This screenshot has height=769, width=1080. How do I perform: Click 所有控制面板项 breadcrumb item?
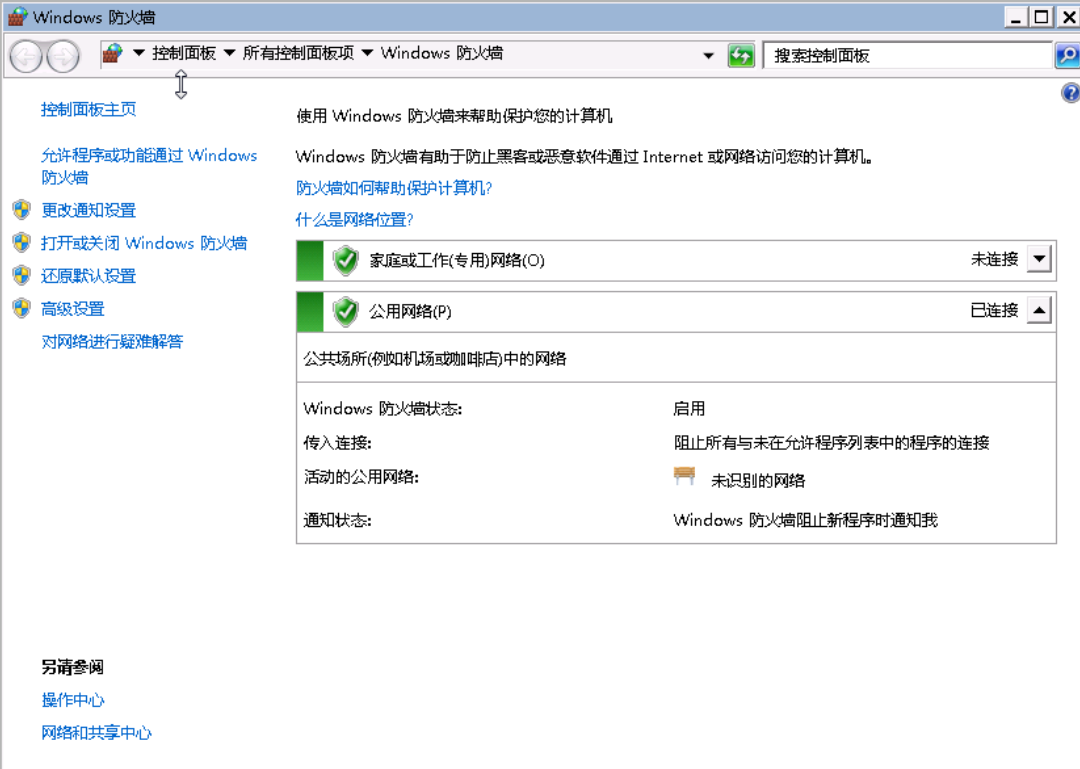point(298,53)
